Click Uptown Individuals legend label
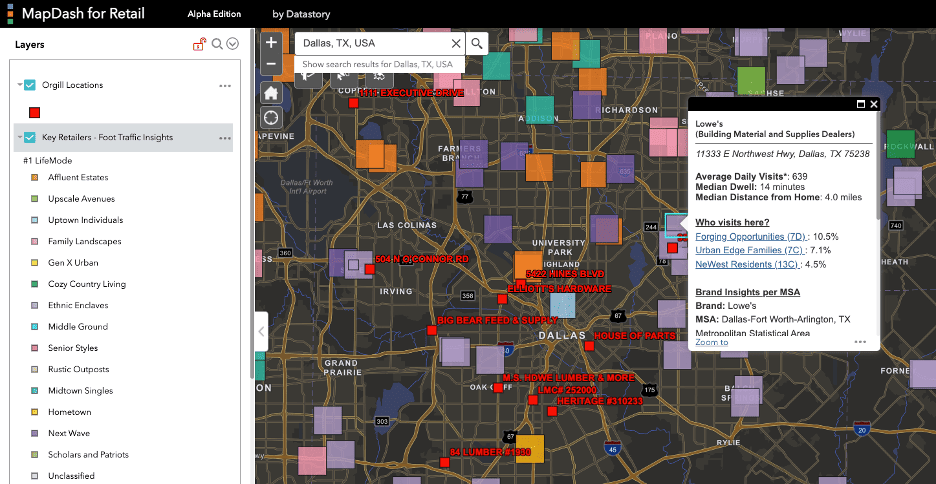 (85, 220)
